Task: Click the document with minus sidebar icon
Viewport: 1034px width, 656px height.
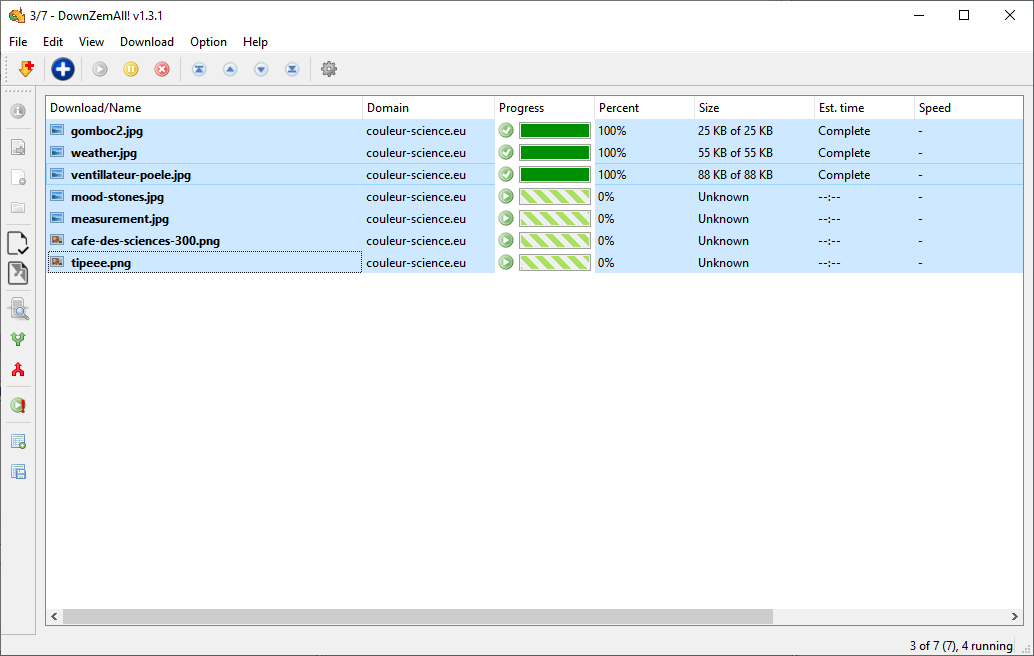Action: click(x=18, y=177)
